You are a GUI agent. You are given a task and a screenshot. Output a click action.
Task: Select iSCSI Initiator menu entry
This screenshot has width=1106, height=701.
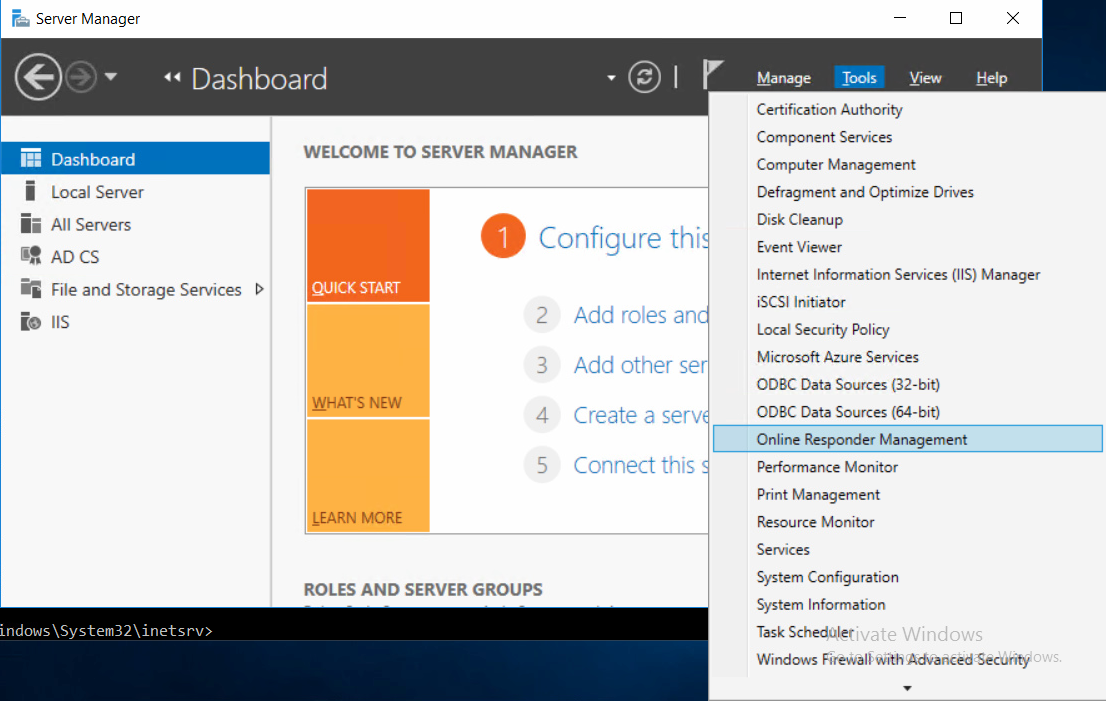click(x=801, y=302)
